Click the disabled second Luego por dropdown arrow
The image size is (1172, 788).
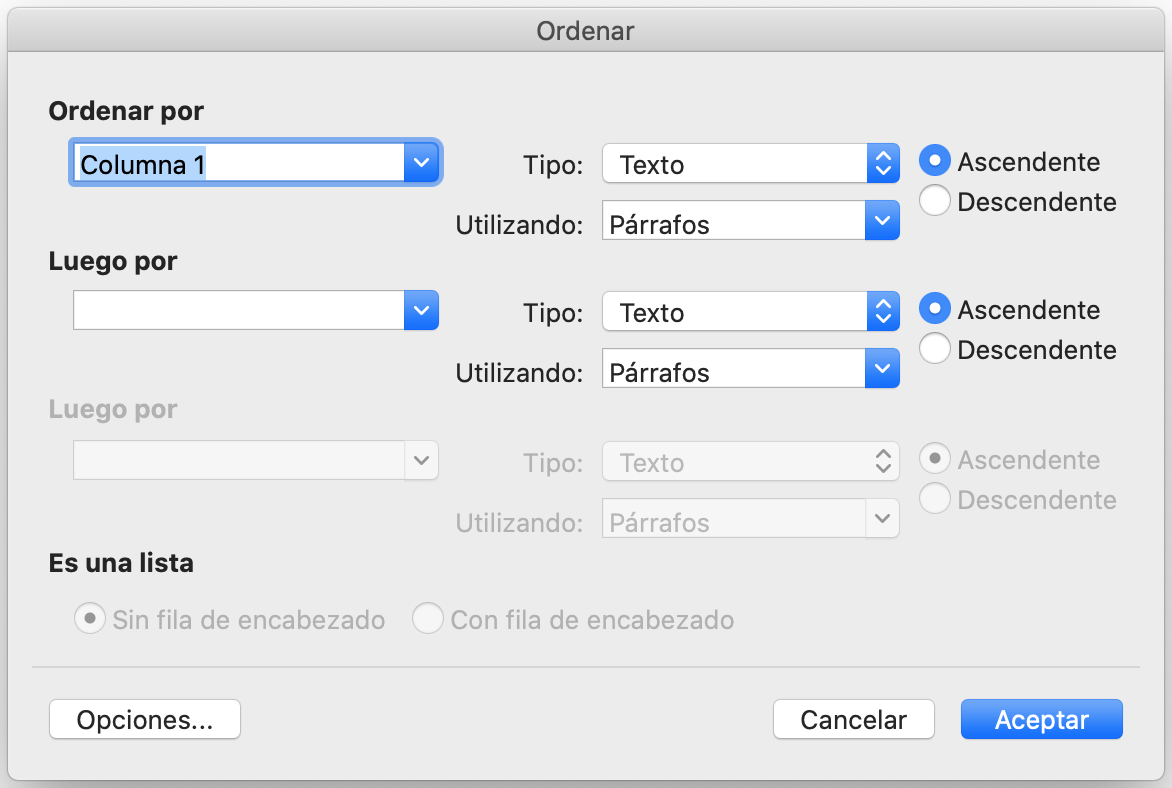(x=421, y=460)
